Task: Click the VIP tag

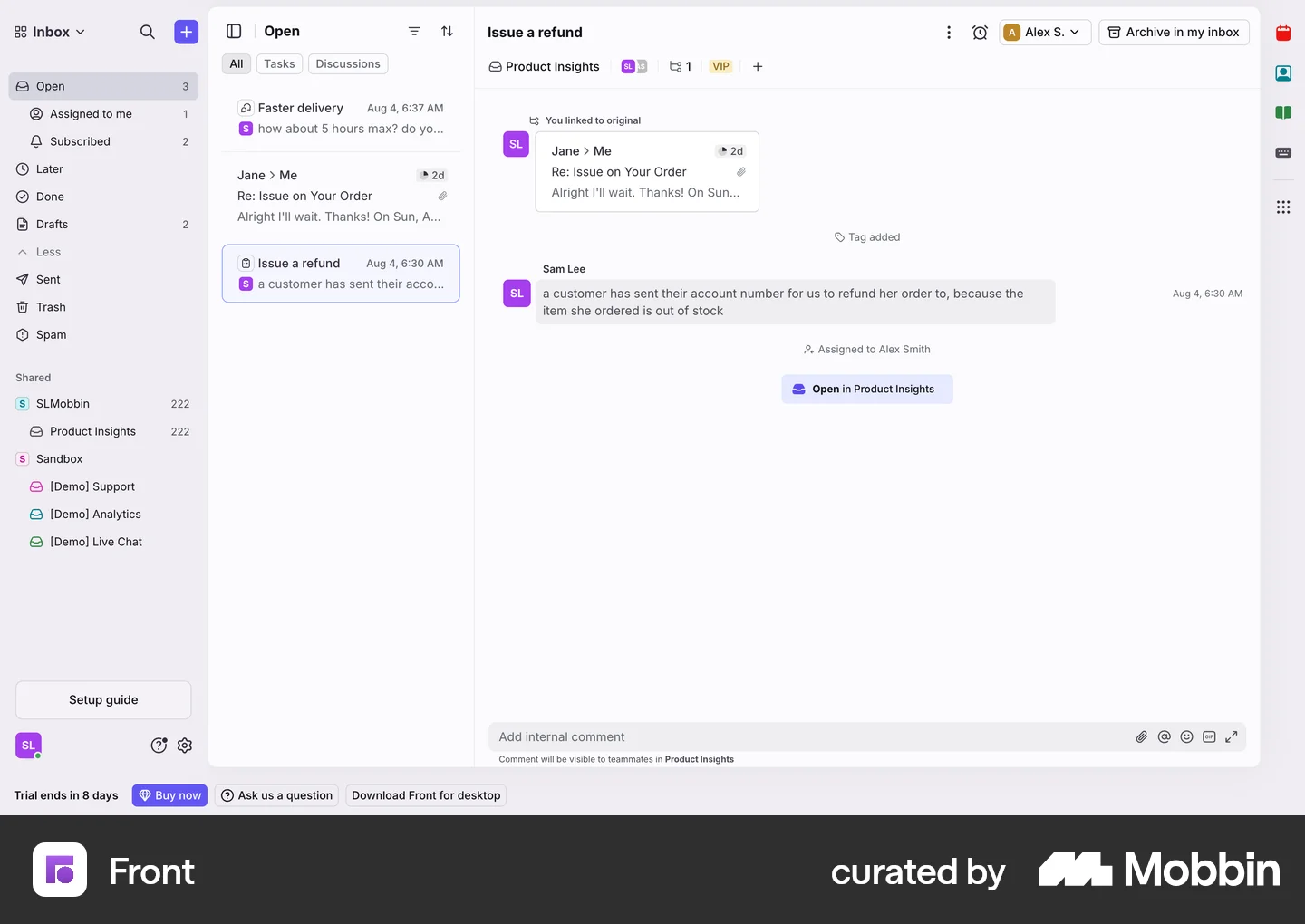Action: pos(720,66)
